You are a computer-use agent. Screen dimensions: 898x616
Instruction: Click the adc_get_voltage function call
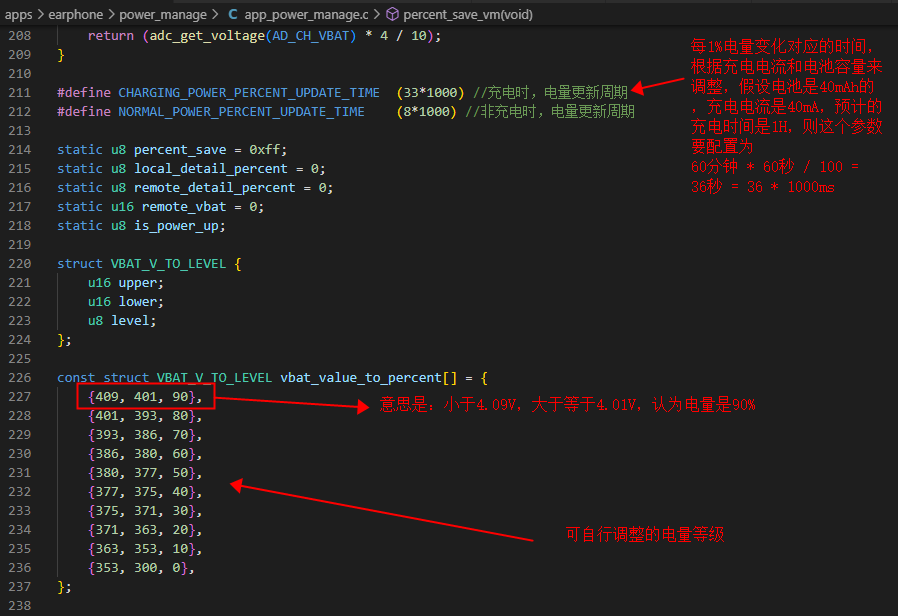(x=207, y=35)
